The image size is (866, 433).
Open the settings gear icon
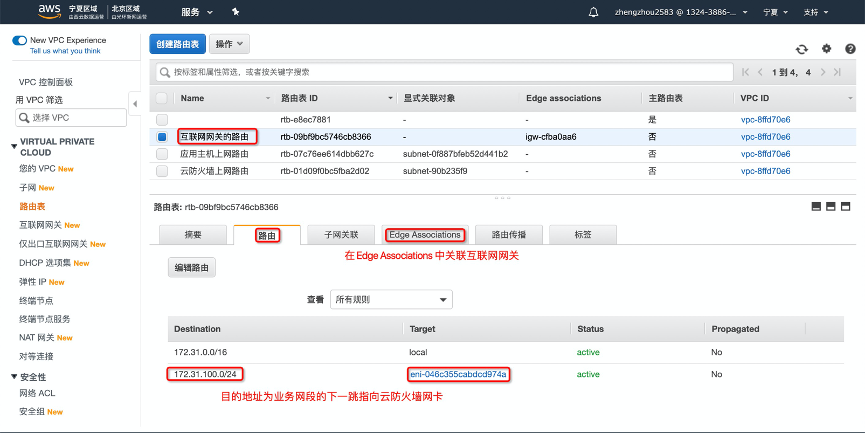pos(826,48)
